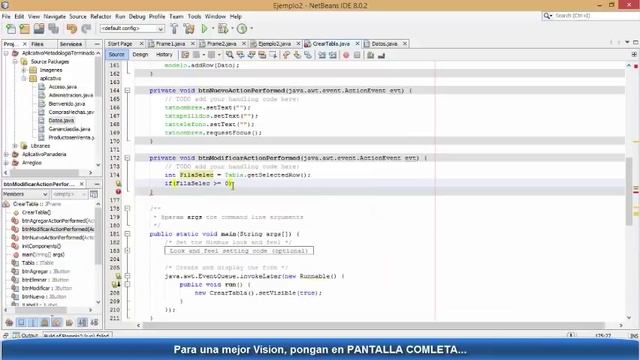Toggle Fully Qualified Names filter in Navigator

pos(69,323)
